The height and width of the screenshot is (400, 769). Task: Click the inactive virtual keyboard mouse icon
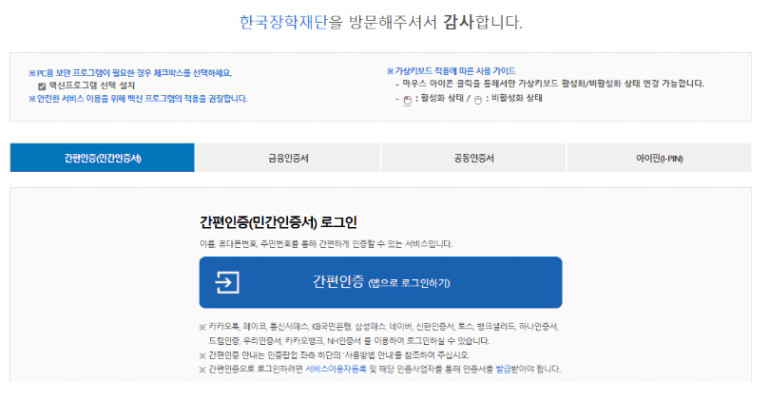pyautogui.click(x=478, y=100)
